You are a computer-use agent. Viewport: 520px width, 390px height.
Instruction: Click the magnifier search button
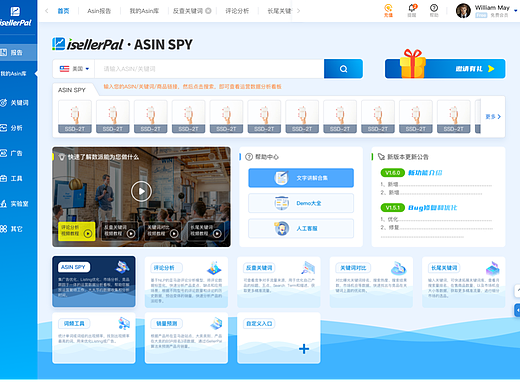pyautogui.click(x=343, y=69)
